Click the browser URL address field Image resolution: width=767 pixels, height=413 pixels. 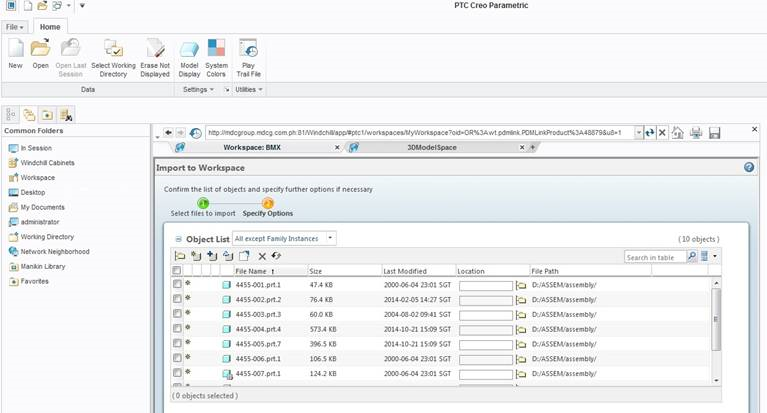coord(420,133)
